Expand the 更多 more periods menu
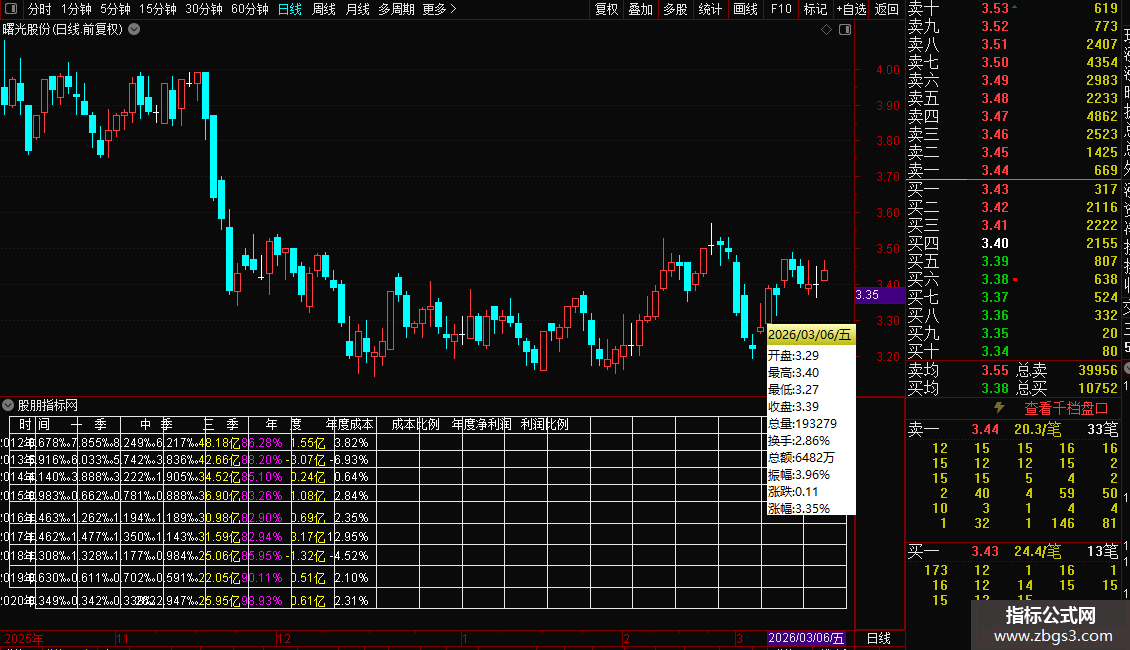The width and height of the screenshot is (1130, 650). (440, 9)
